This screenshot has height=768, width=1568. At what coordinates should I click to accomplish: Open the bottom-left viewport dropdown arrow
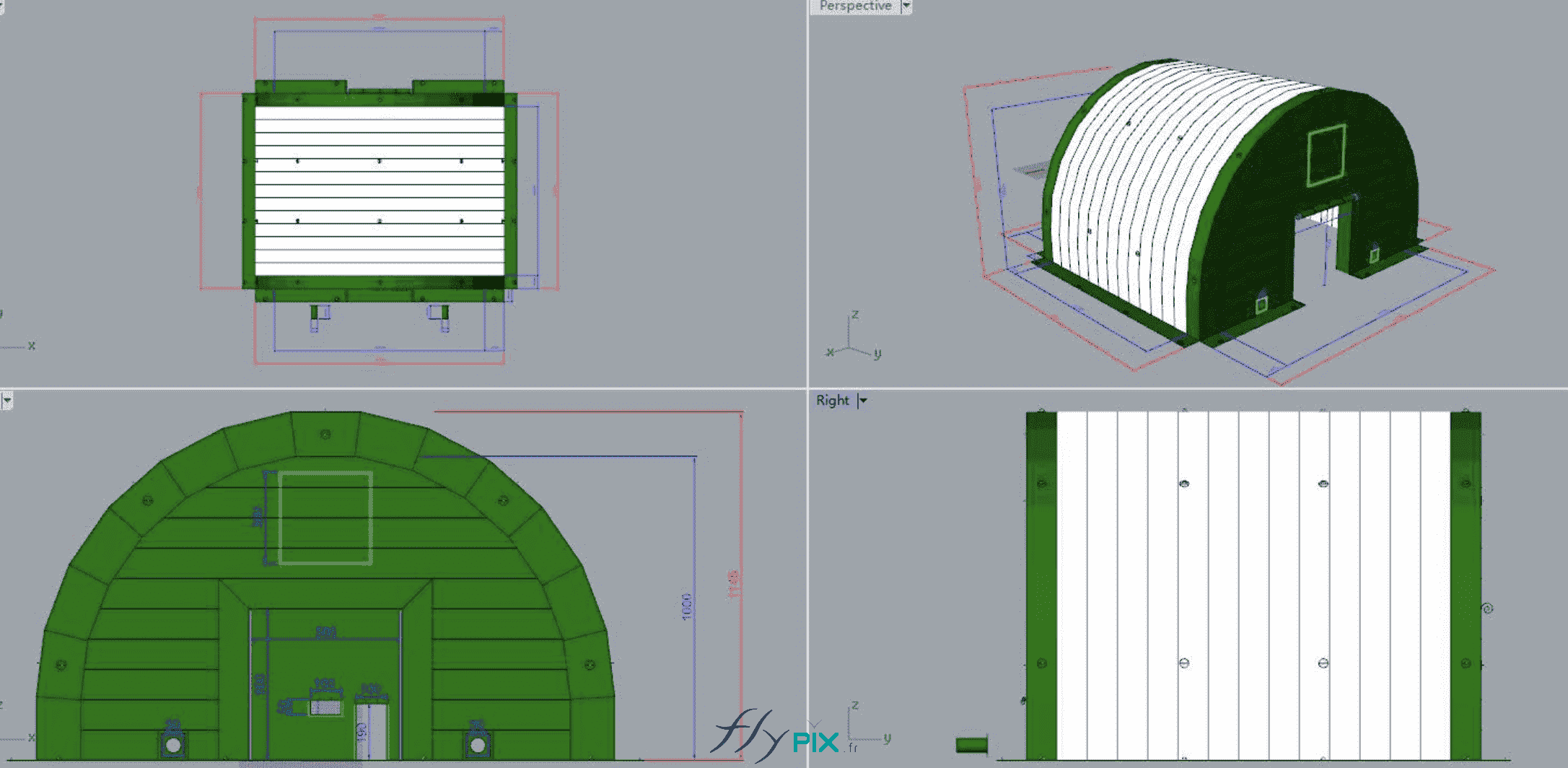pos(6,401)
